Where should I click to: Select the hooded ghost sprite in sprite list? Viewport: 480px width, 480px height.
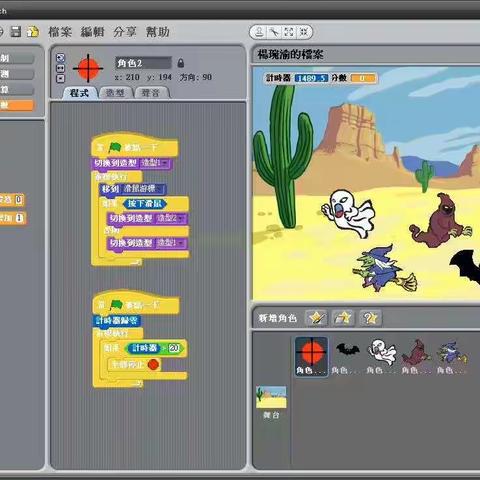point(417,356)
